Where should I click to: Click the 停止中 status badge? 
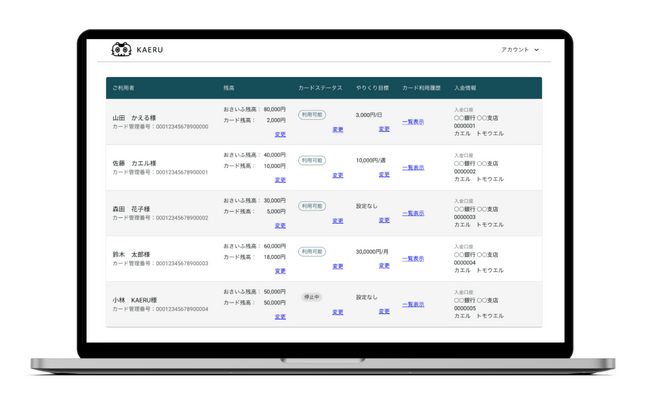(x=312, y=297)
